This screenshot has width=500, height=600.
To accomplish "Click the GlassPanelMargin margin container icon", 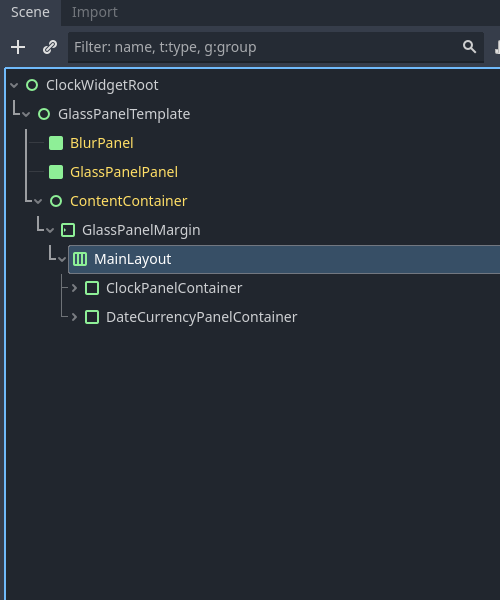I will [x=68, y=230].
